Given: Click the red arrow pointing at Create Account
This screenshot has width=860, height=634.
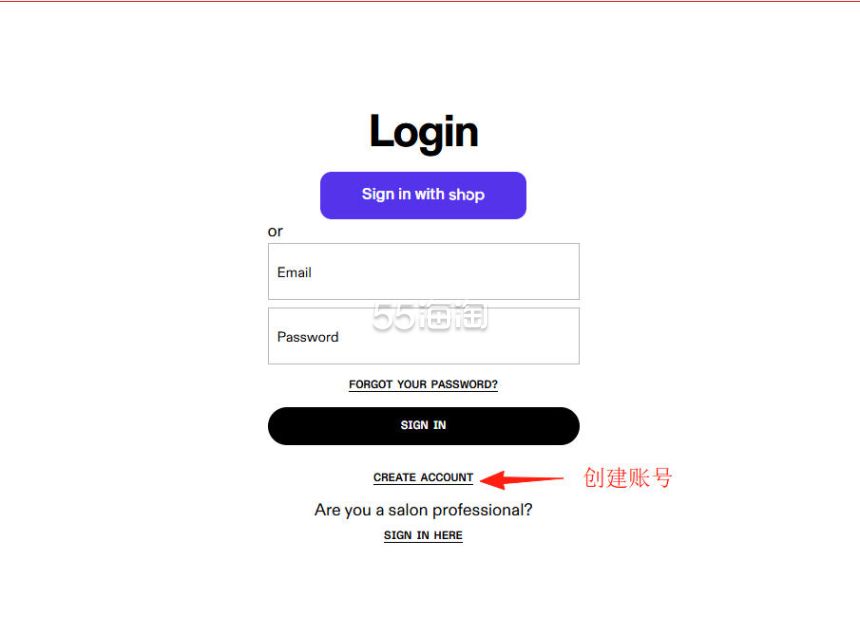Looking at the screenshot, I should pyautogui.click(x=521, y=479).
